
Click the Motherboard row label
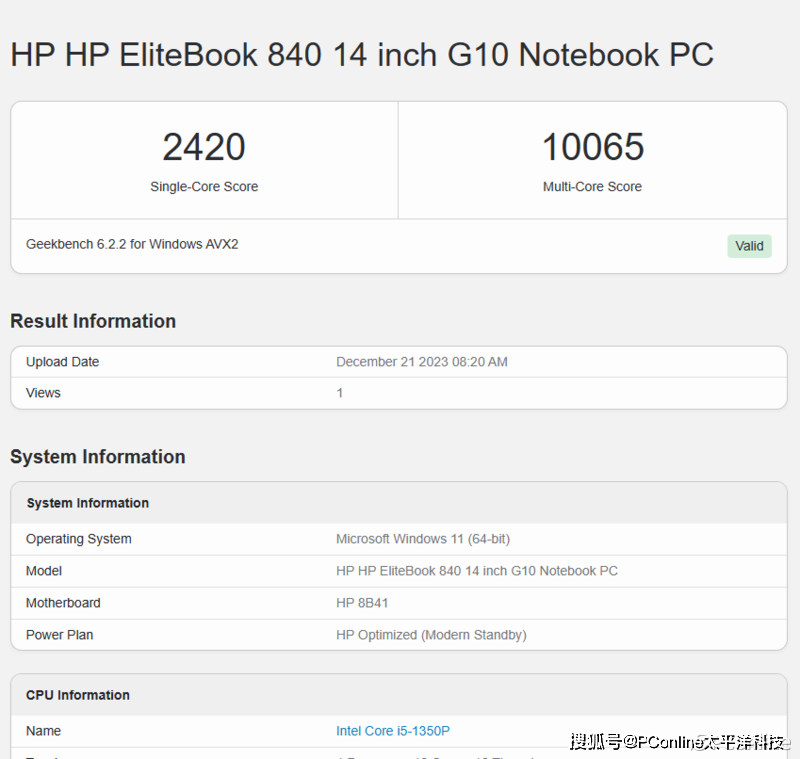click(x=63, y=603)
